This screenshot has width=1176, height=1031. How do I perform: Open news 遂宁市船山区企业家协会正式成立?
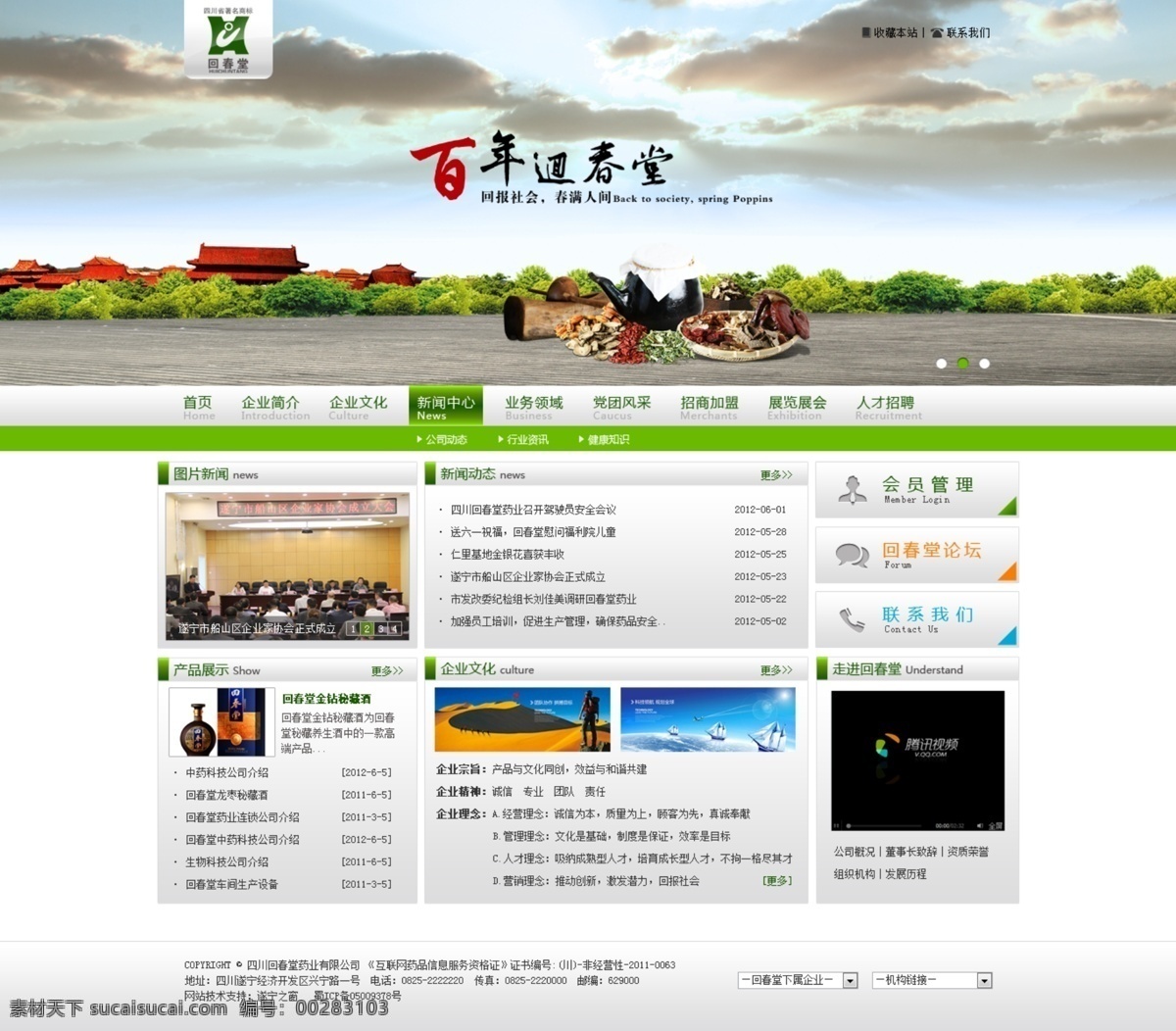527,577
